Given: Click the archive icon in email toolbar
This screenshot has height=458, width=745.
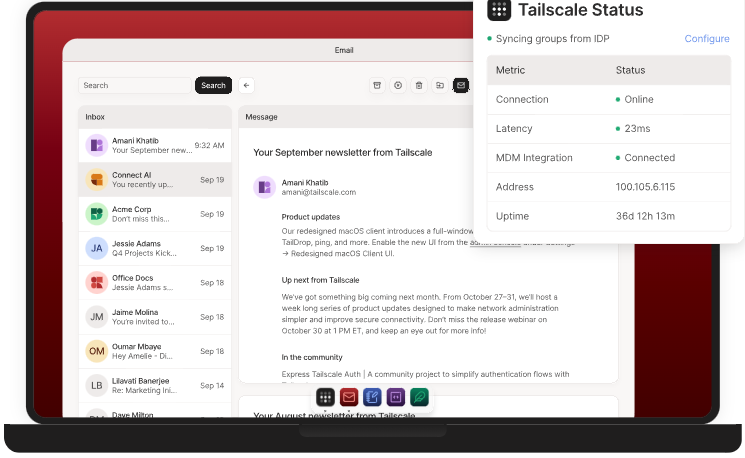Looking at the screenshot, I should pos(377,86).
